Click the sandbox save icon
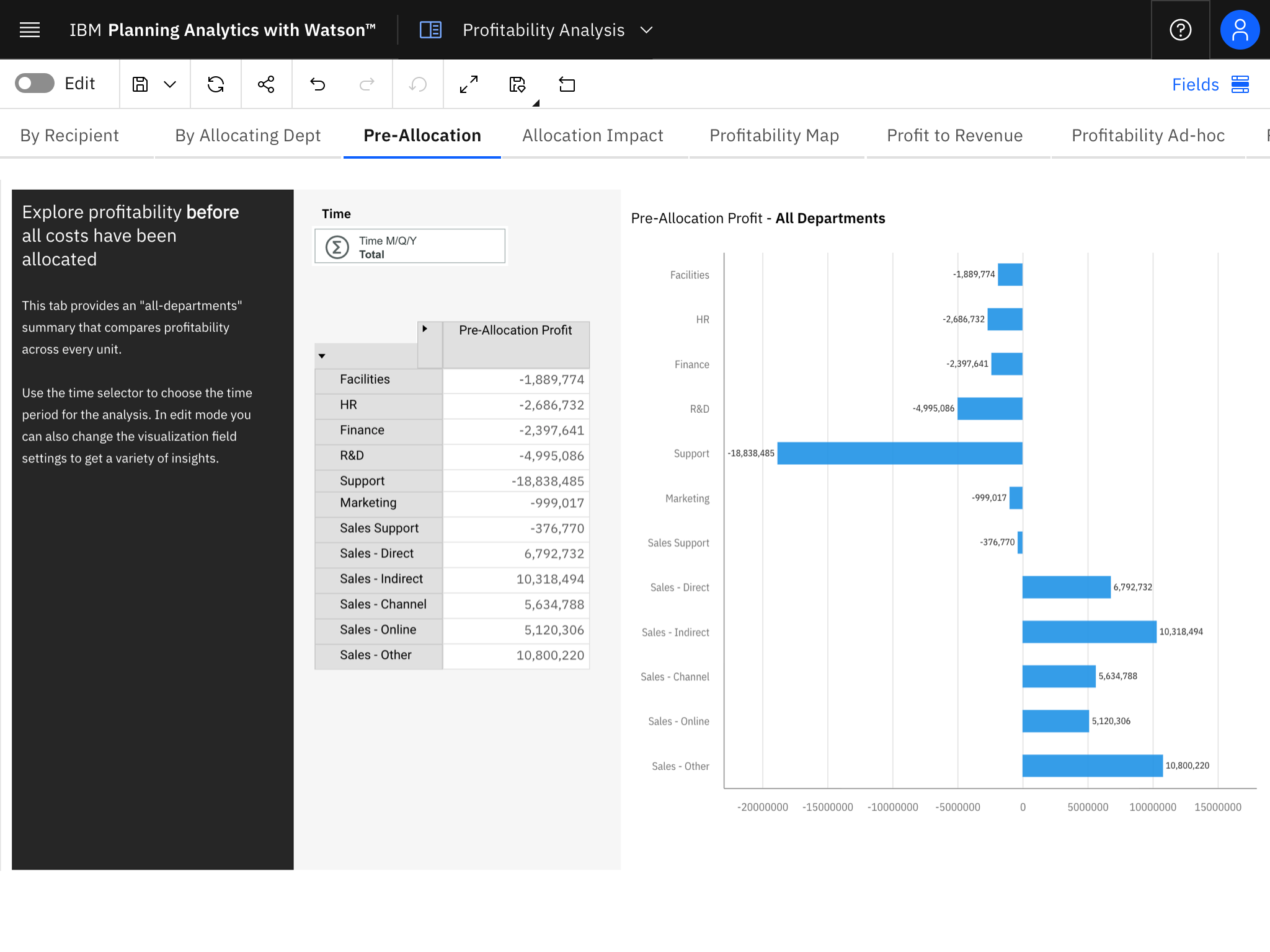The height and width of the screenshot is (952, 1270). pyautogui.click(x=517, y=84)
